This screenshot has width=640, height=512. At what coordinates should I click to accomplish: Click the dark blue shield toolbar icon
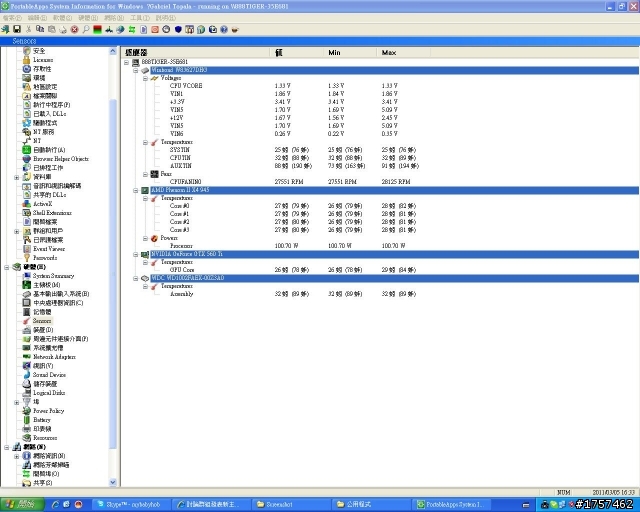[178, 29]
